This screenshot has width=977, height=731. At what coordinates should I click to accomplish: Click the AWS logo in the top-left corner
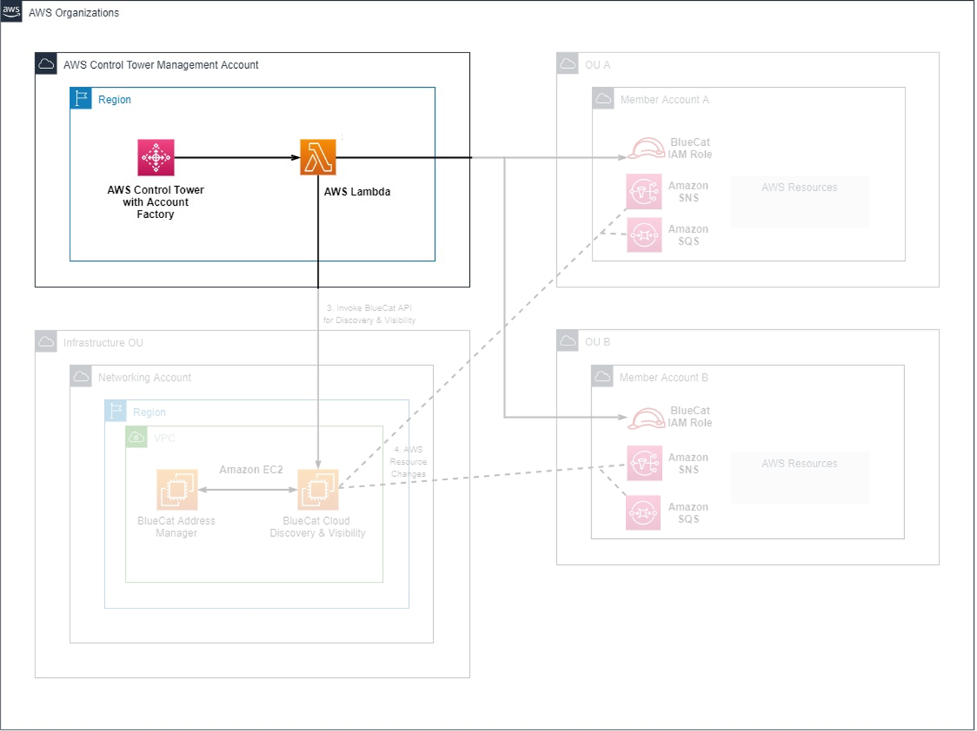pos(11,11)
